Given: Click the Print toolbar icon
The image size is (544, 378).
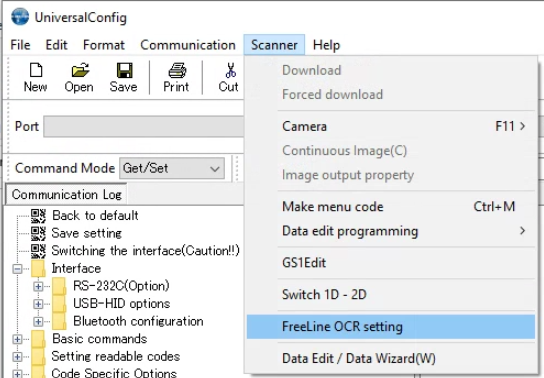Looking at the screenshot, I should [177, 70].
